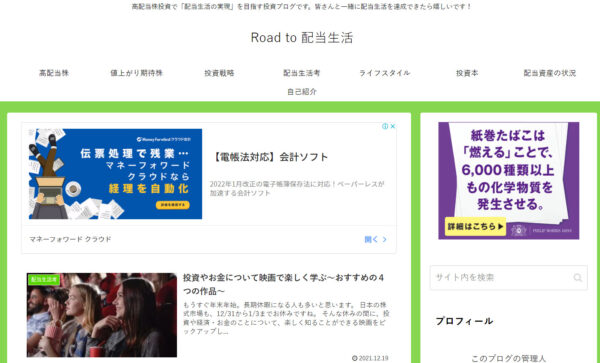
Task: Click the ad info icon on the banner
Action: click(x=385, y=126)
